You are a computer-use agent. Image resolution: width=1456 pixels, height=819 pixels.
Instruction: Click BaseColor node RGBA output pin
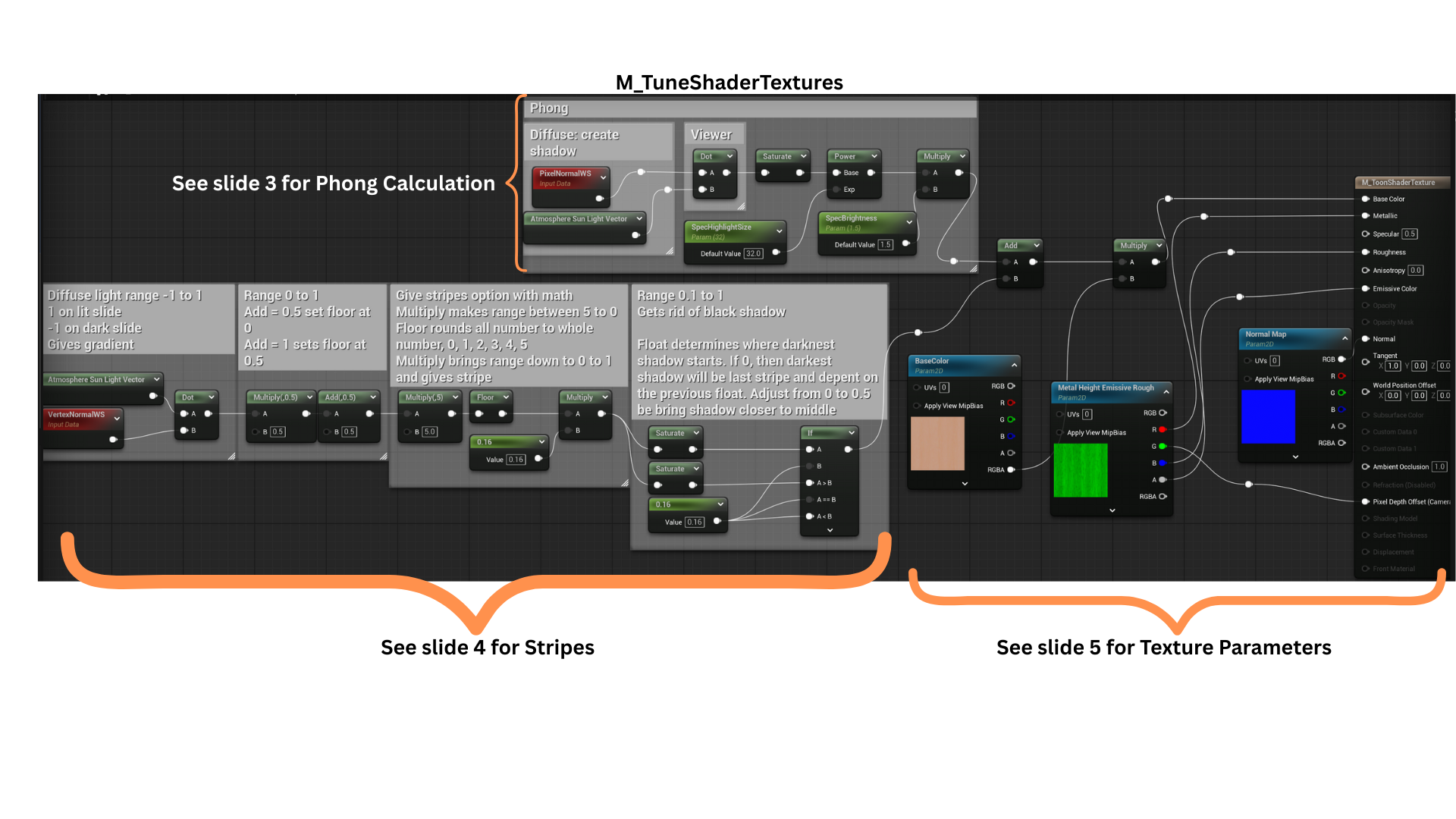coord(1011,469)
